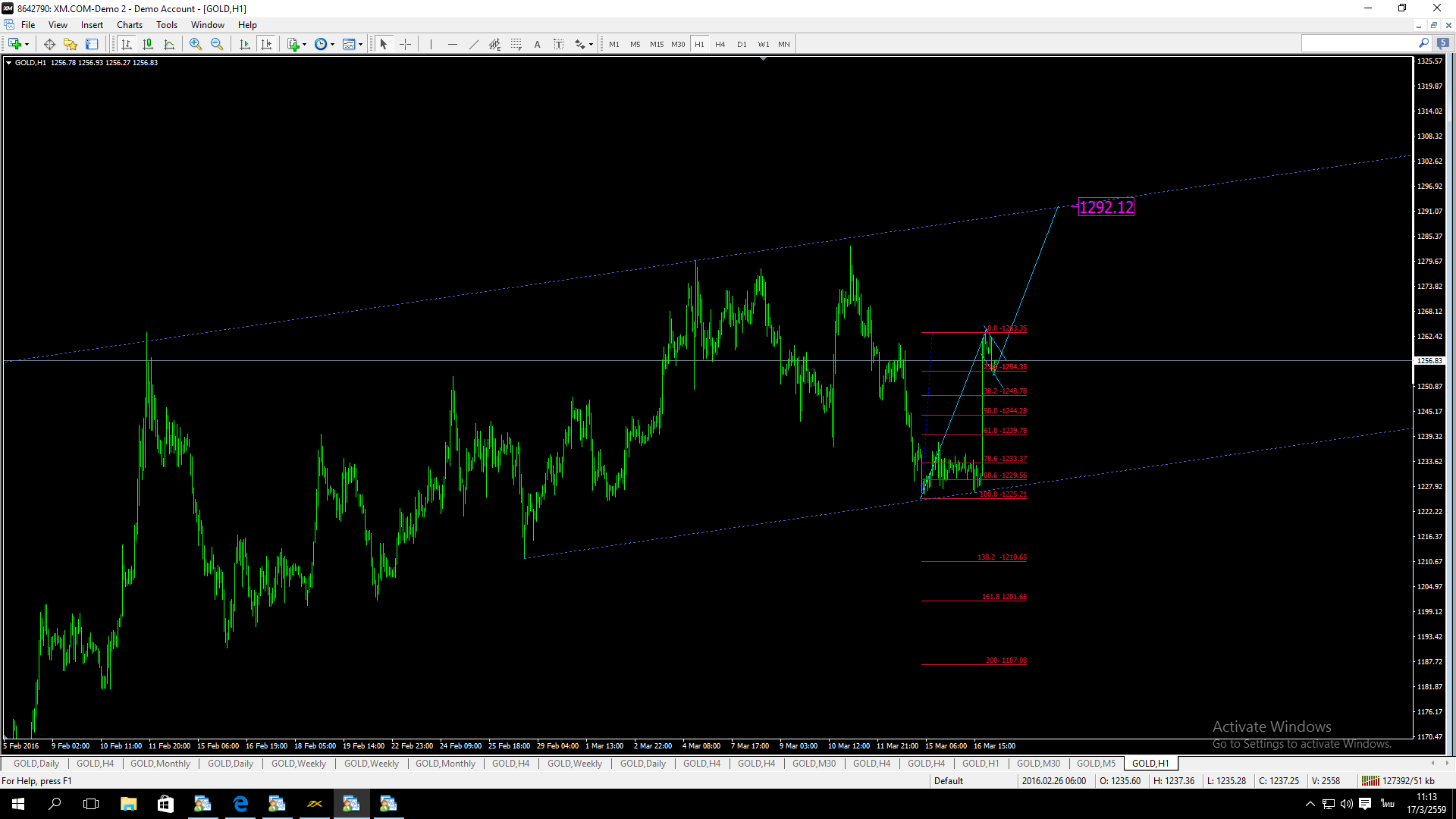Select the horizontal line tool
The image size is (1456, 819).
pos(452,44)
